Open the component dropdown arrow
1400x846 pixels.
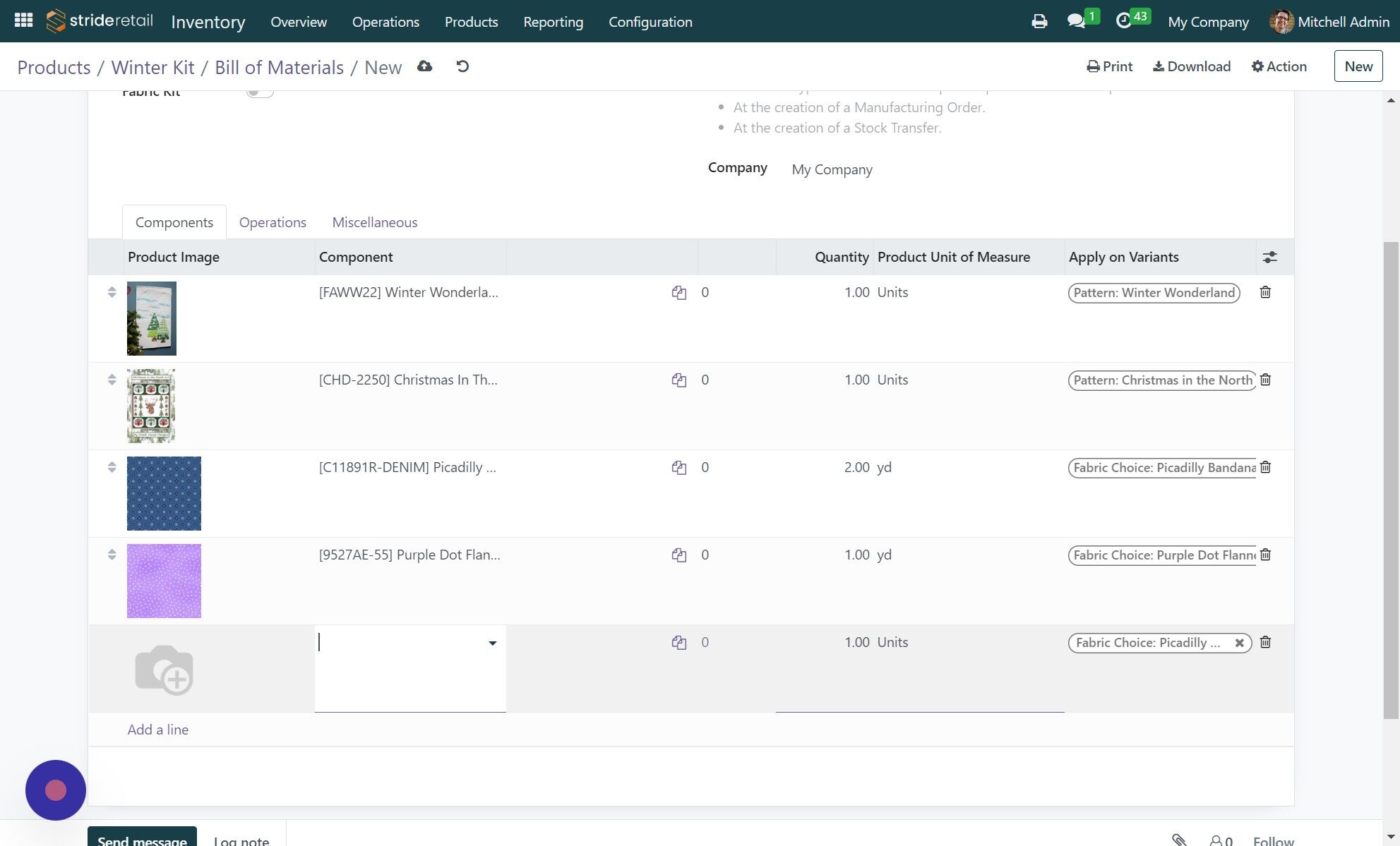[x=492, y=643]
